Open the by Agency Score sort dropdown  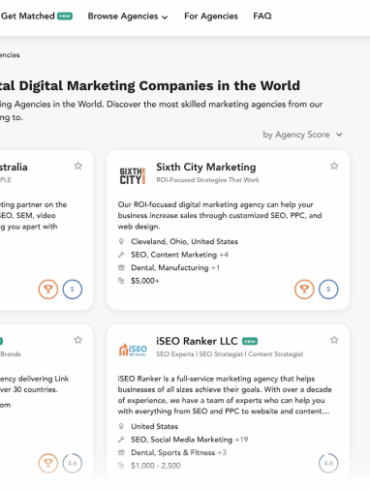[x=302, y=135]
